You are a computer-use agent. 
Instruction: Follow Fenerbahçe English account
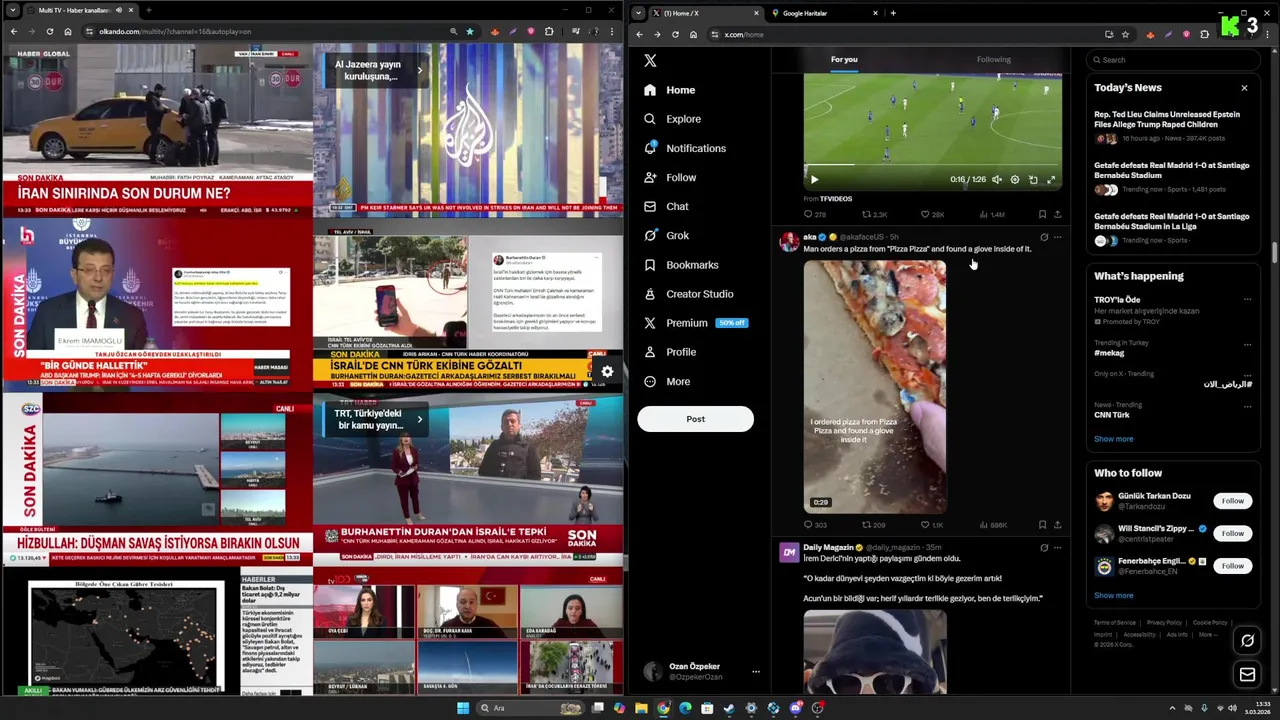1232,566
